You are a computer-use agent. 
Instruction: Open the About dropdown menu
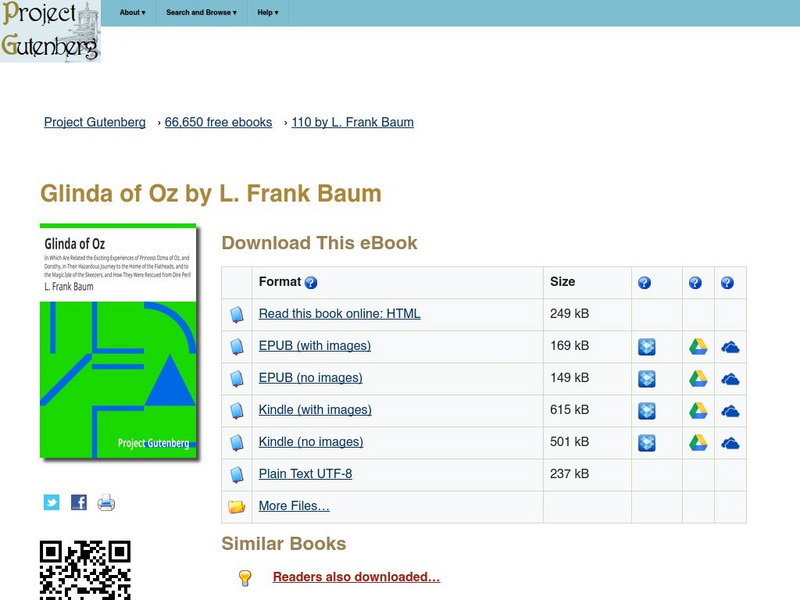[132, 12]
